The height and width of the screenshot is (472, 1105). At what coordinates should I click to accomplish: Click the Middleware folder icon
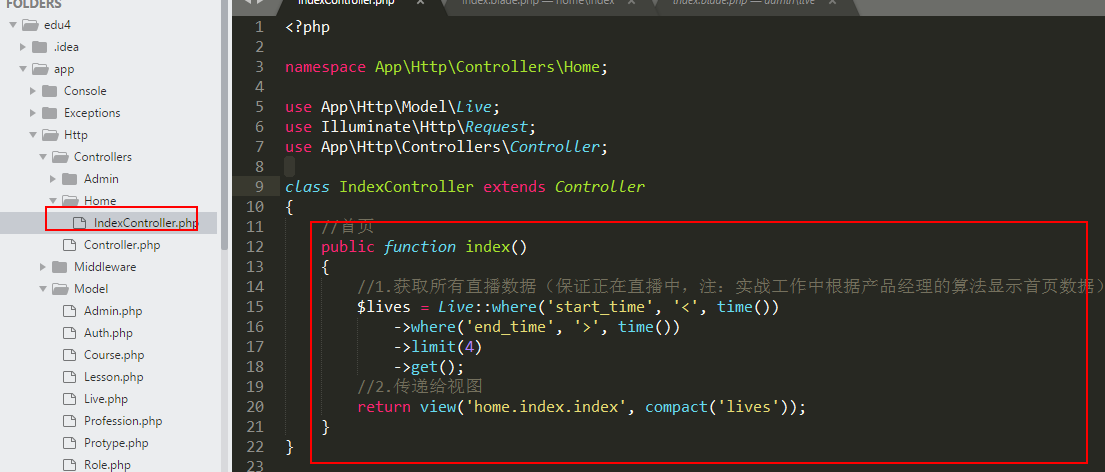point(59,267)
